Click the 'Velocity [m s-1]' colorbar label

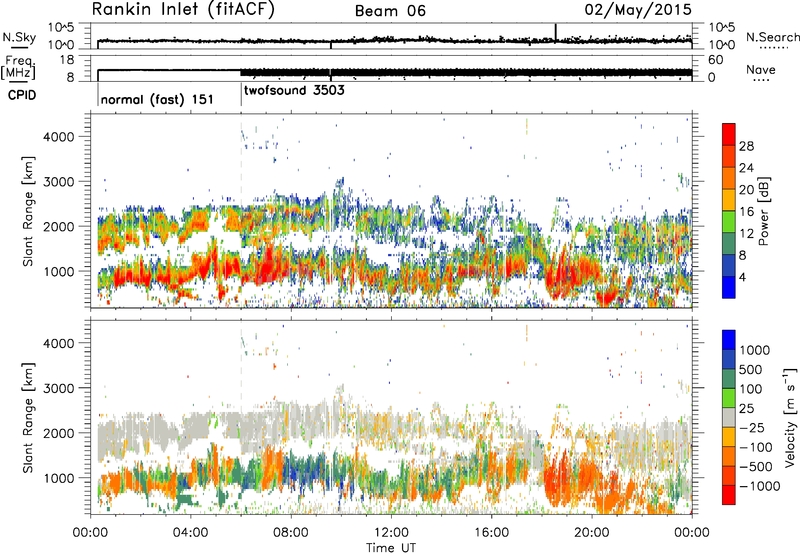(790, 417)
